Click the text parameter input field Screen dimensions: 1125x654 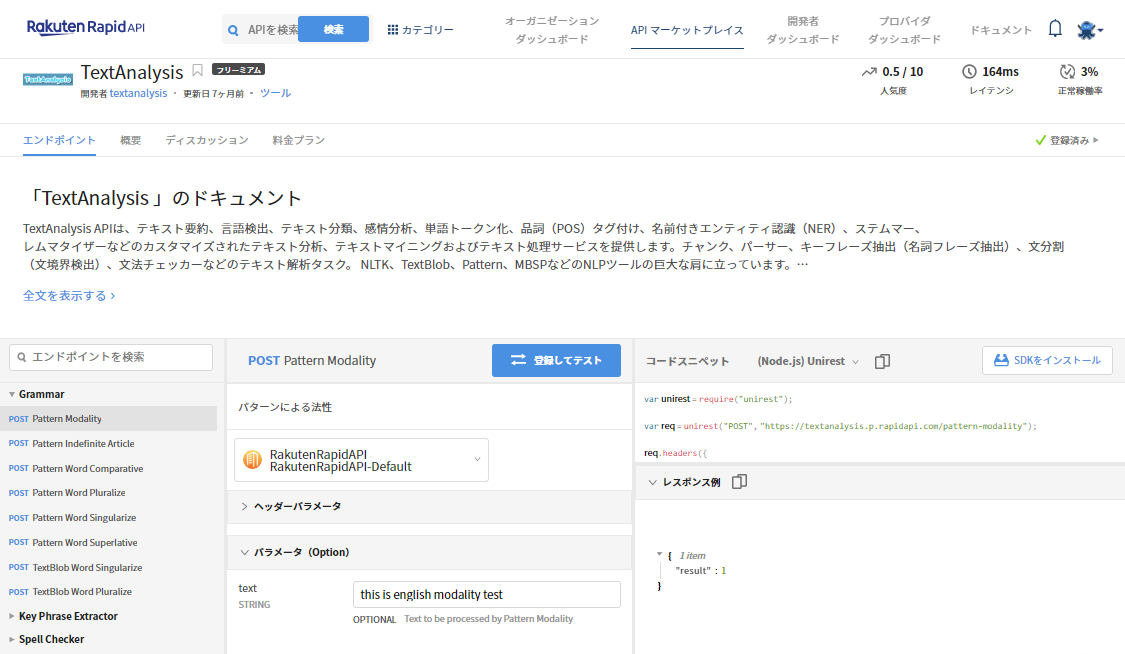pyautogui.click(x=486, y=594)
